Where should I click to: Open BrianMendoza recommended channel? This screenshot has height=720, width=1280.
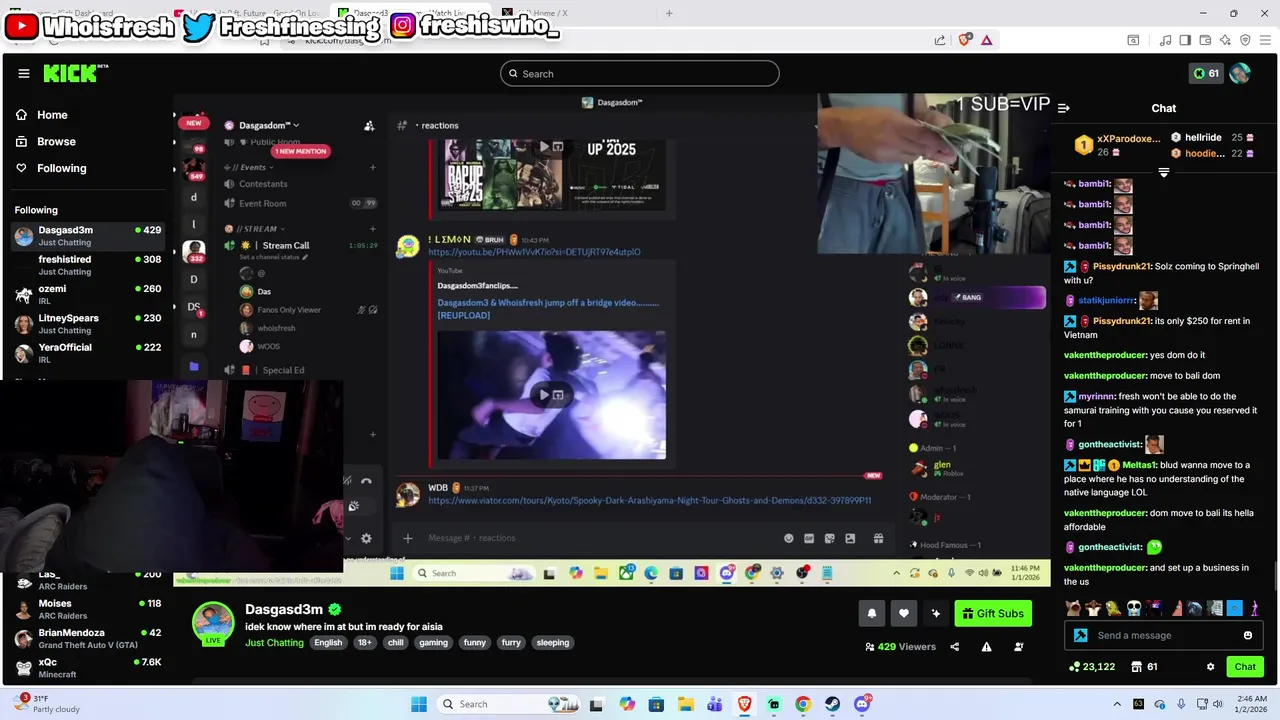(88, 638)
